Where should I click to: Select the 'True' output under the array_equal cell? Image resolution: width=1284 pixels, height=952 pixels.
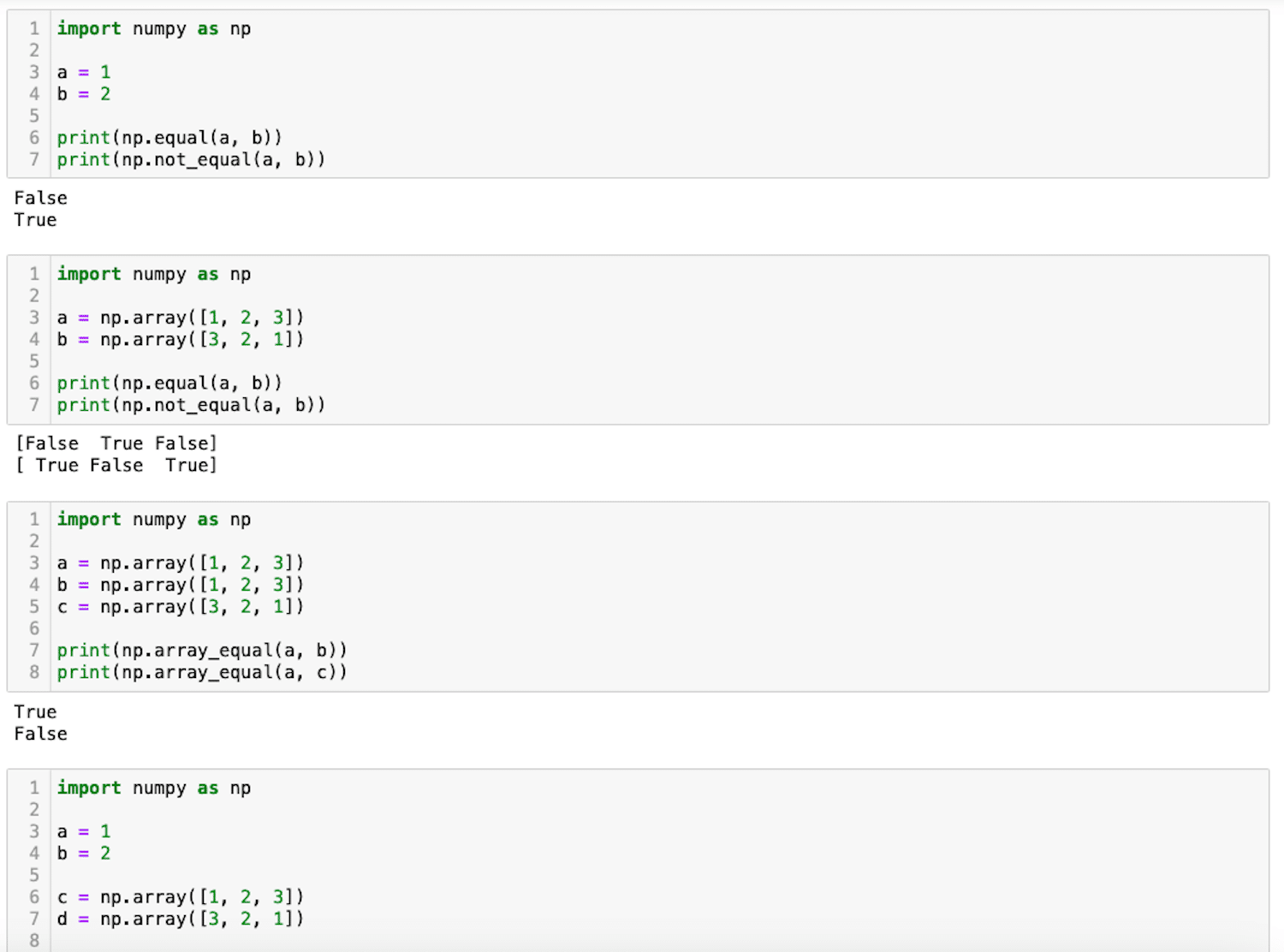[x=35, y=712]
